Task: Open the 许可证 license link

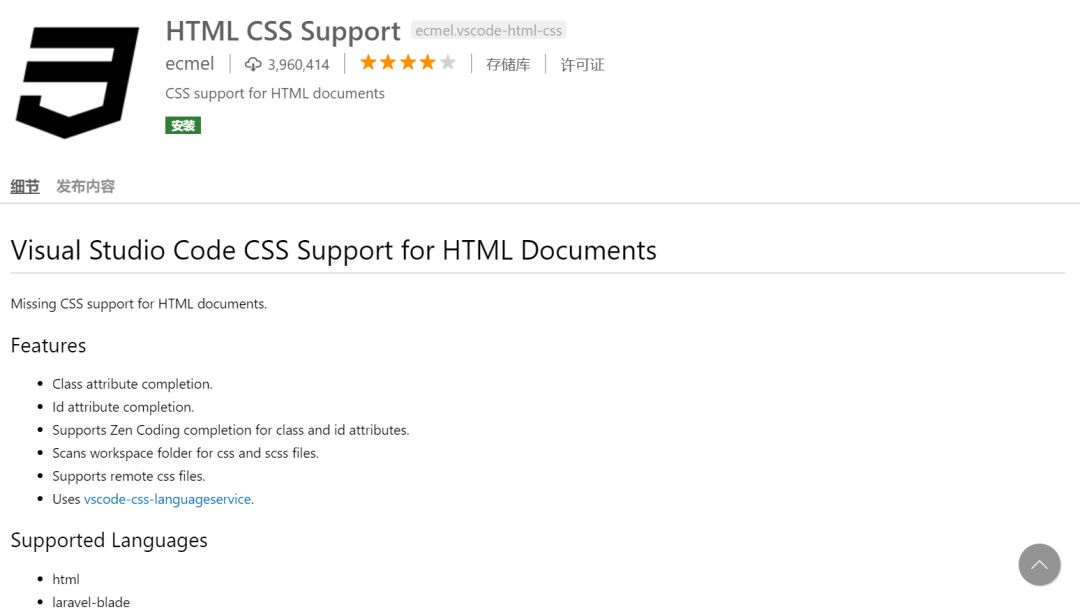Action: 582,65
